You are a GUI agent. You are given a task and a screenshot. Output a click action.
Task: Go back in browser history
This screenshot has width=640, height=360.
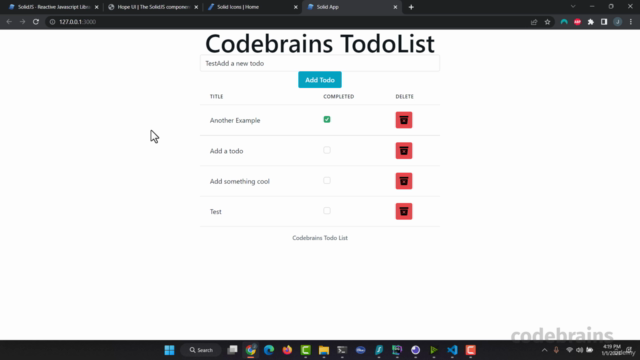point(9,22)
